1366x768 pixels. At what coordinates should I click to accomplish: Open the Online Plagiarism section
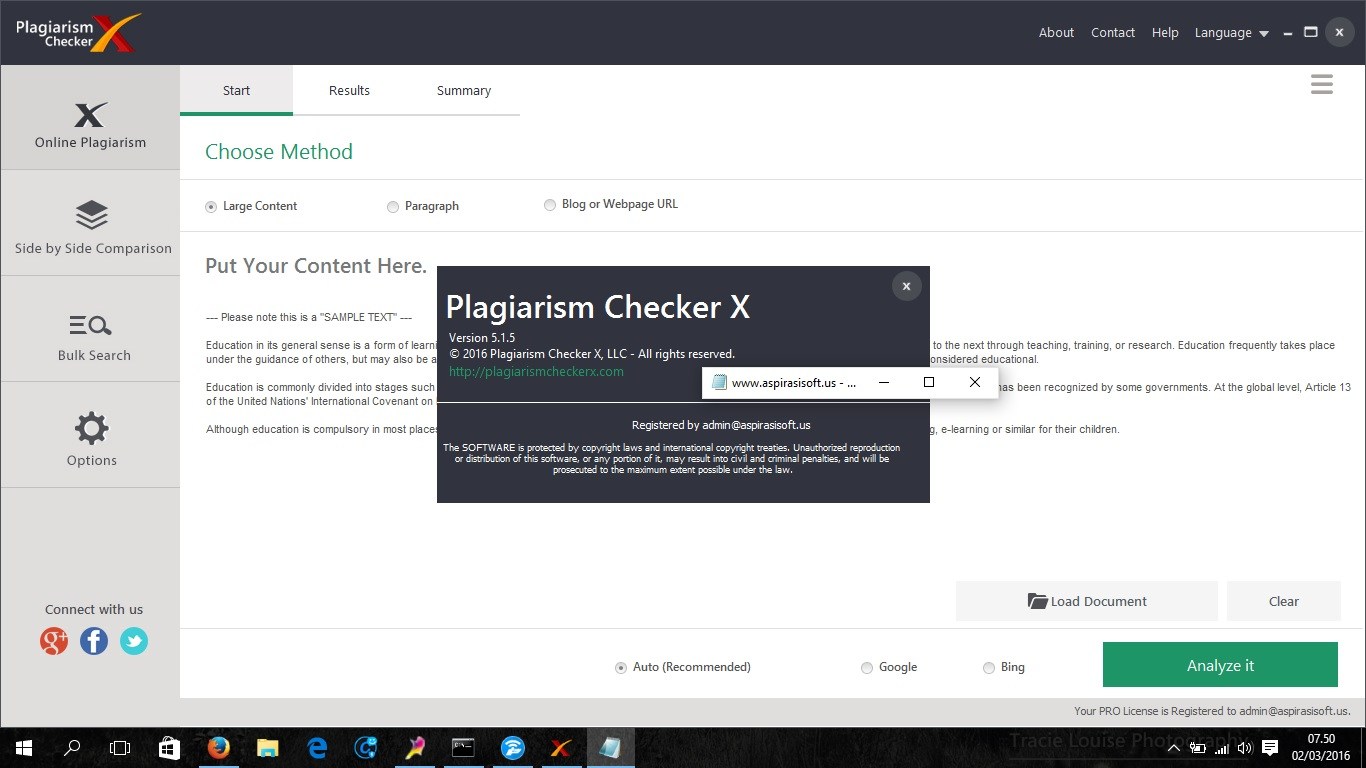(x=90, y=118)
